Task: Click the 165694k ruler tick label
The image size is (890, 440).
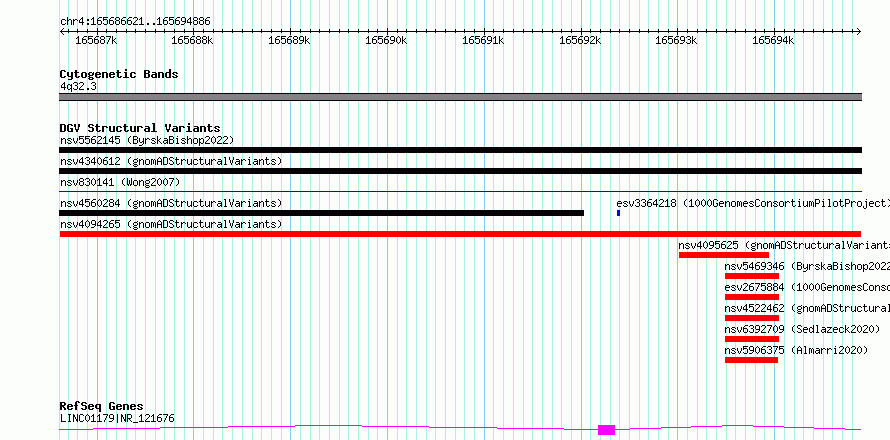Action: coord(773,40)
